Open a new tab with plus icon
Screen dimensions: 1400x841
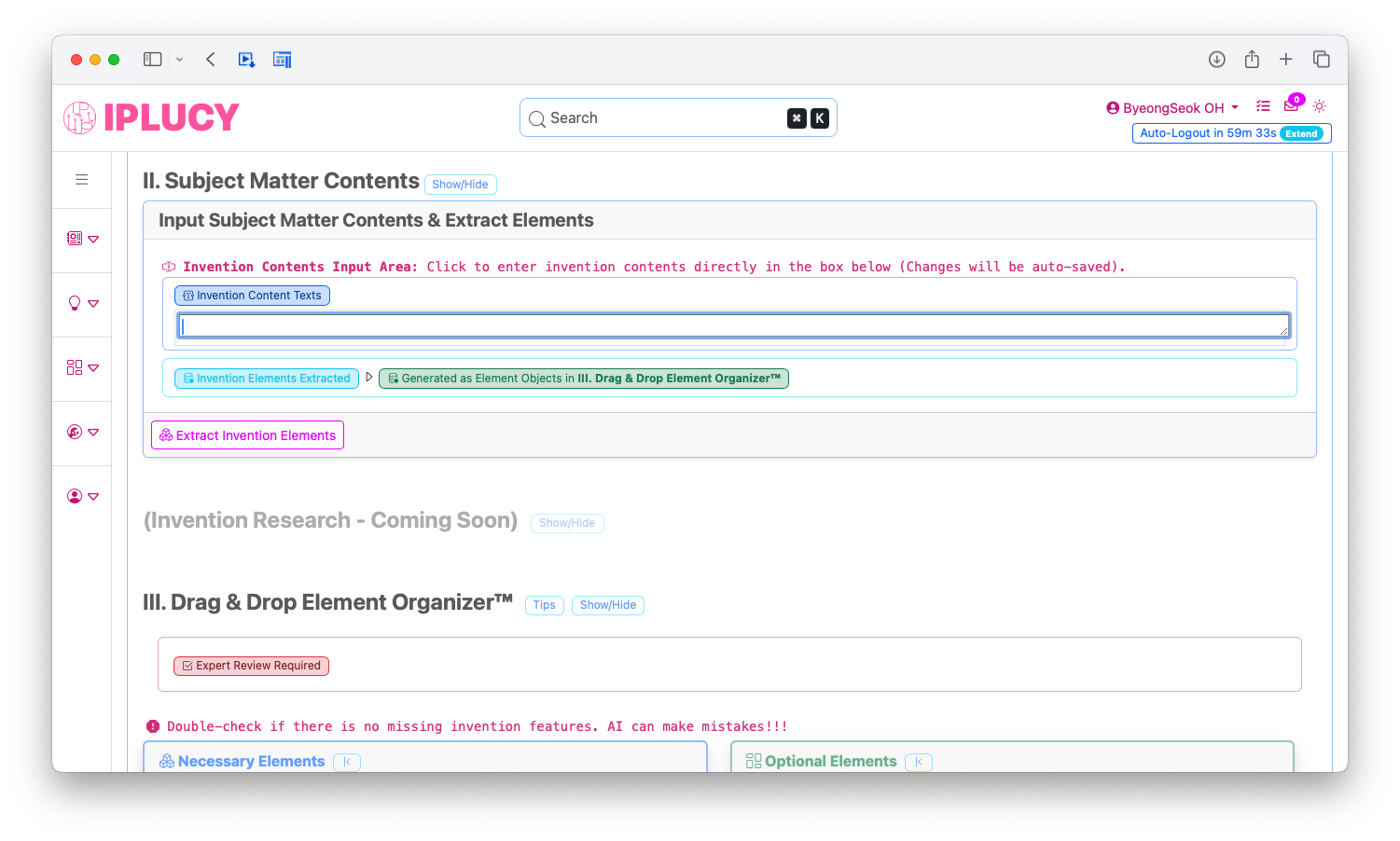pos(1286,60)
